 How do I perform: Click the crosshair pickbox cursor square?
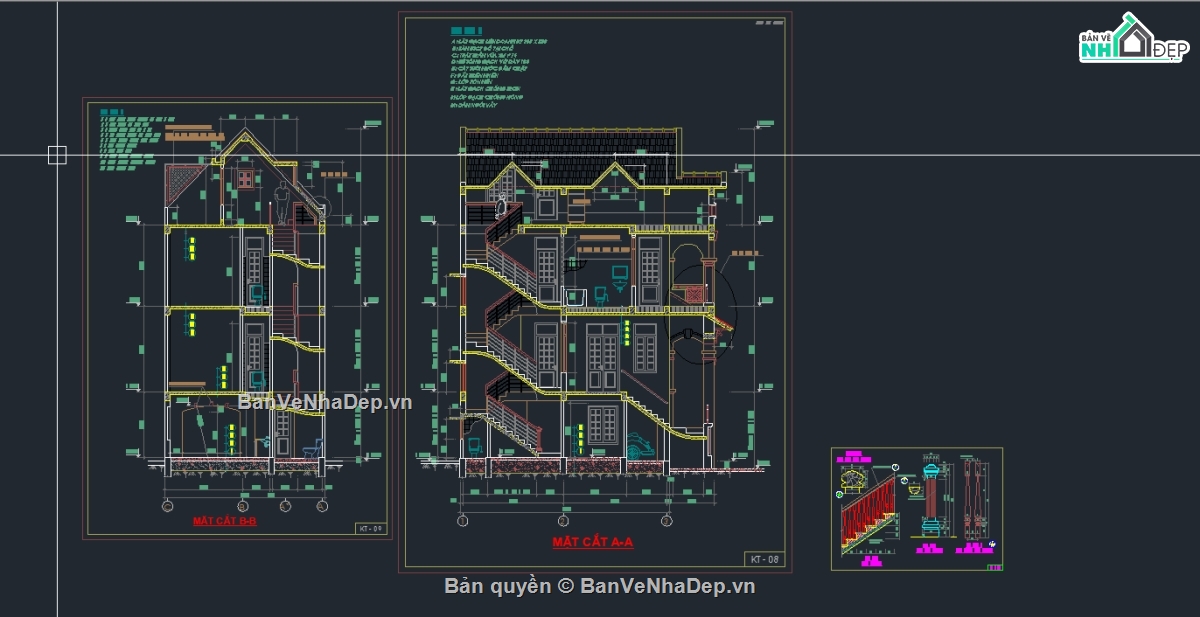57,154
